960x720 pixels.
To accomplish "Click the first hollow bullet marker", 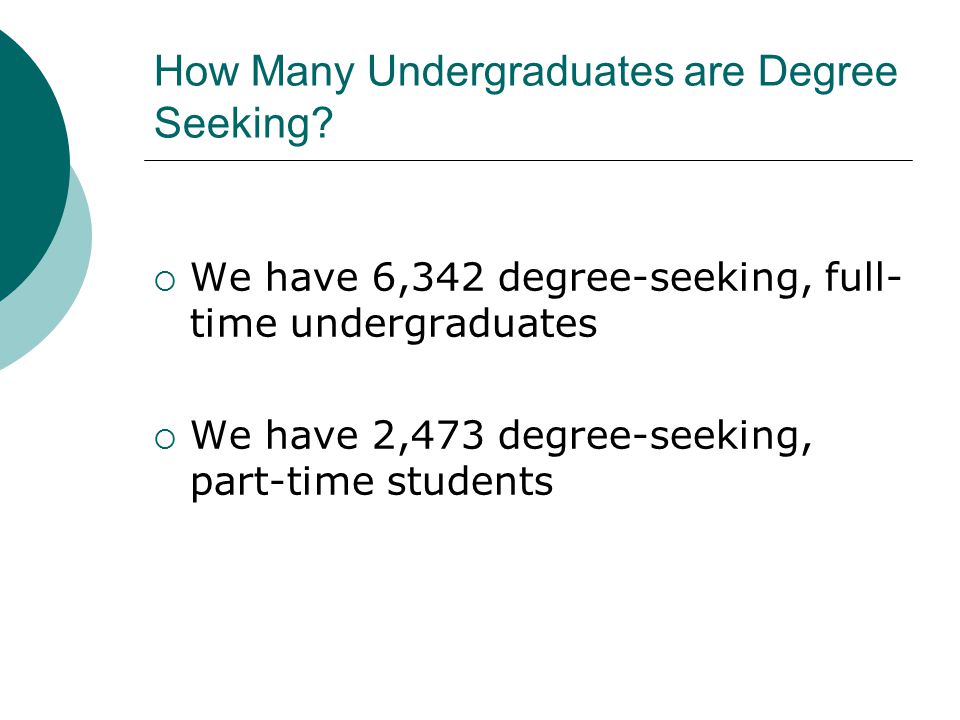I will tap(165, 281).
